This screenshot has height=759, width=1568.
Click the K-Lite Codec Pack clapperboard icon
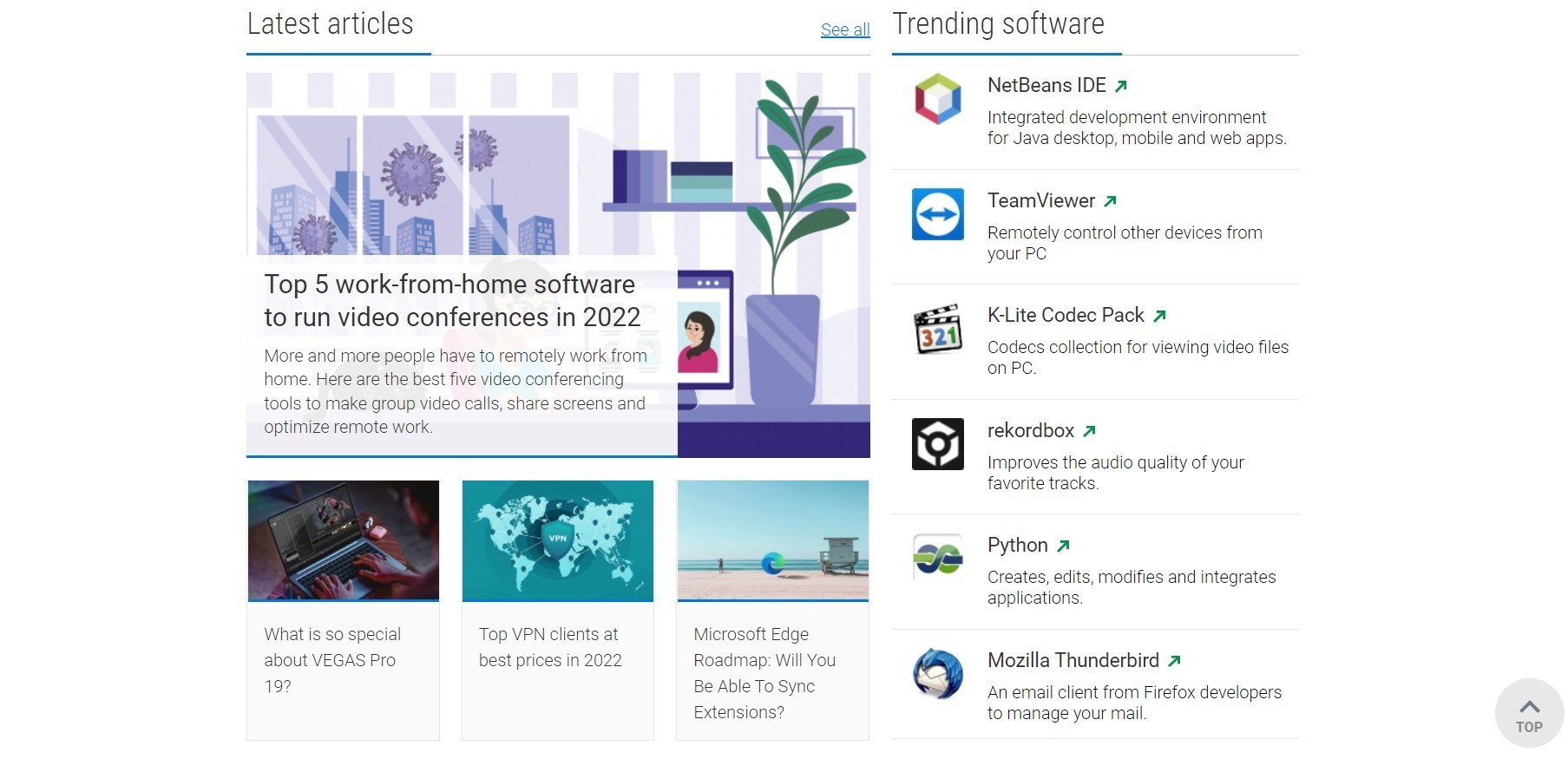[x=937, y=329]
